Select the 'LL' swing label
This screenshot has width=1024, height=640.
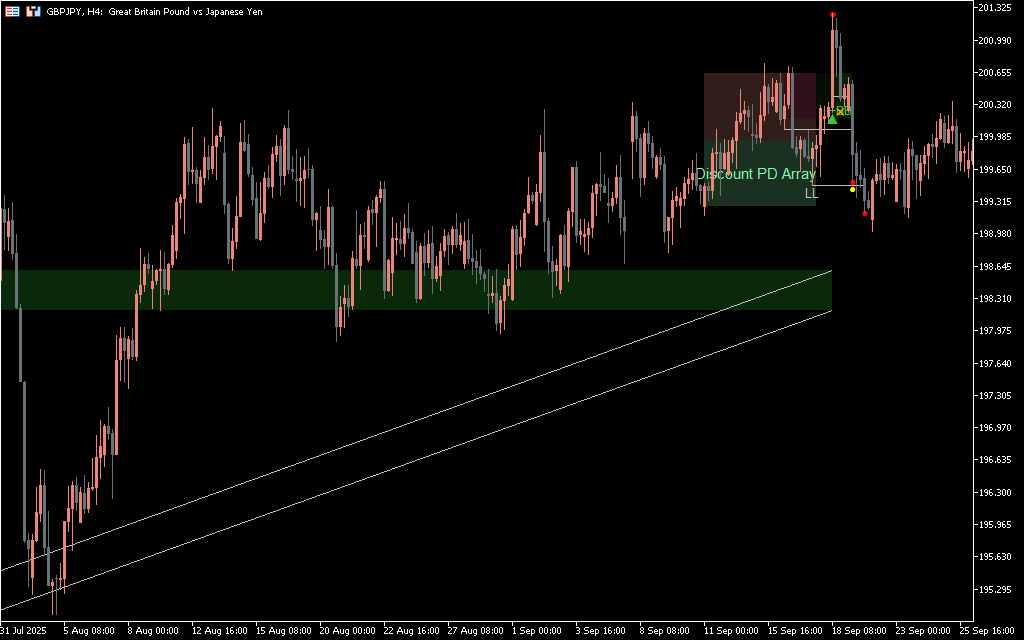point(811,193)
